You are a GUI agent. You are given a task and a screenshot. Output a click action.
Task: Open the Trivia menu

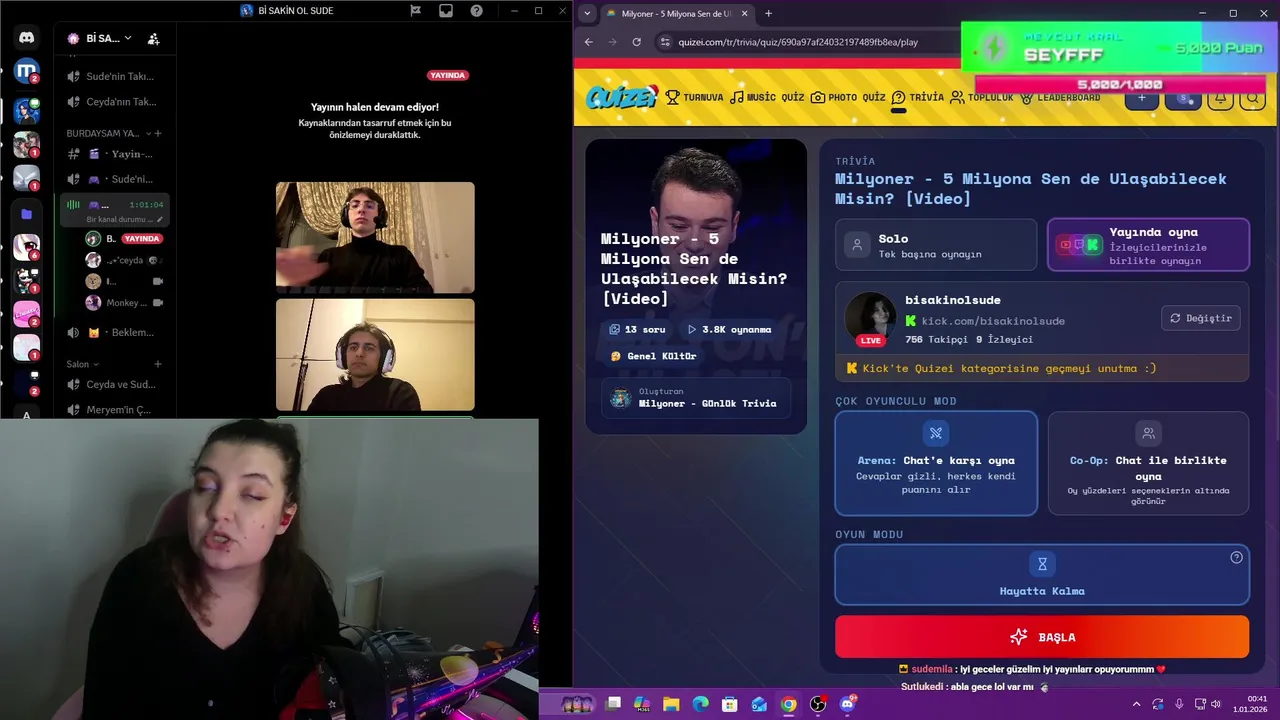[x=917, y=97]
